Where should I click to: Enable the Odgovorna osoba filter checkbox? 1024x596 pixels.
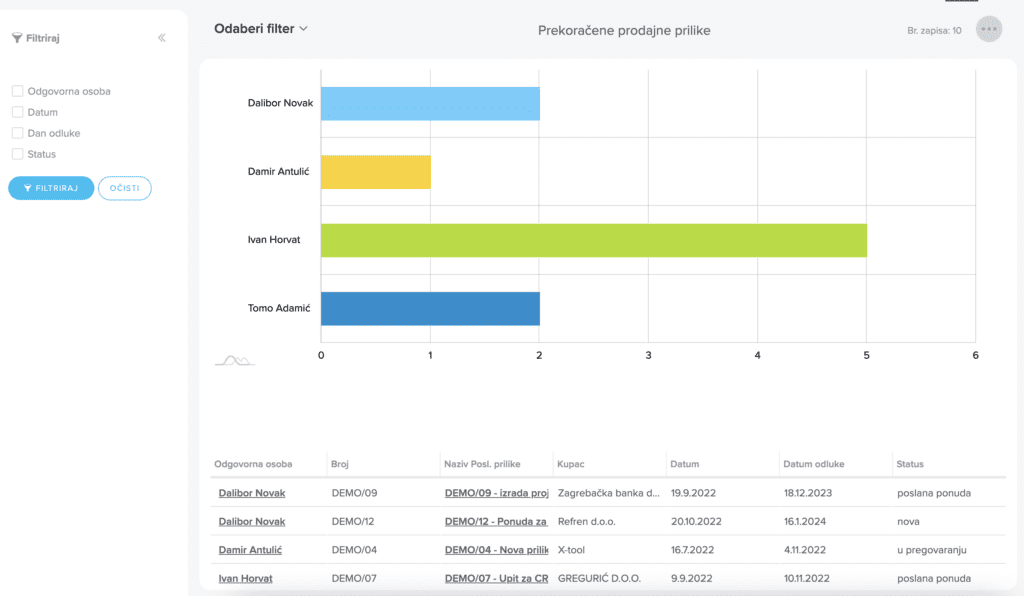click(x=18, y=91)
